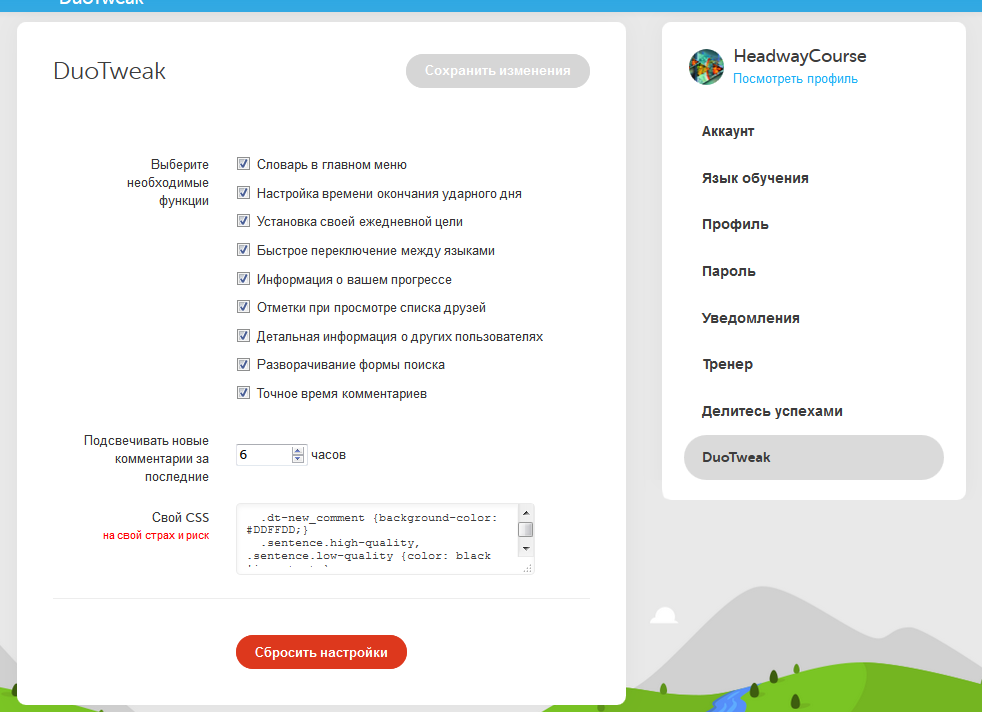Viewport: 982px width, 712px height.
Task: Decrease hours with spinner down arrow
Action: 298,459
